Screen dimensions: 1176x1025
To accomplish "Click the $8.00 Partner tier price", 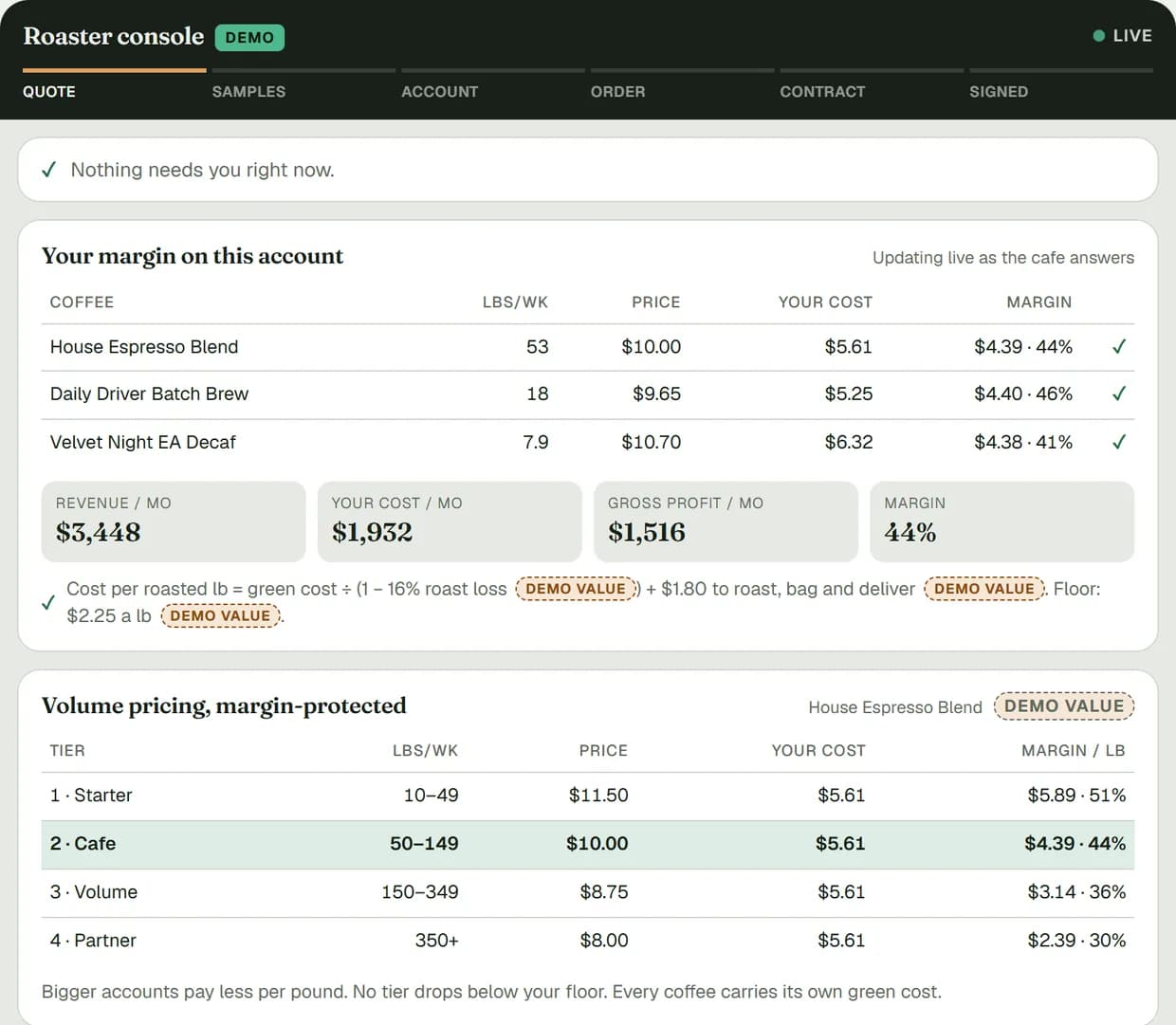I will [x=604, y=941].
